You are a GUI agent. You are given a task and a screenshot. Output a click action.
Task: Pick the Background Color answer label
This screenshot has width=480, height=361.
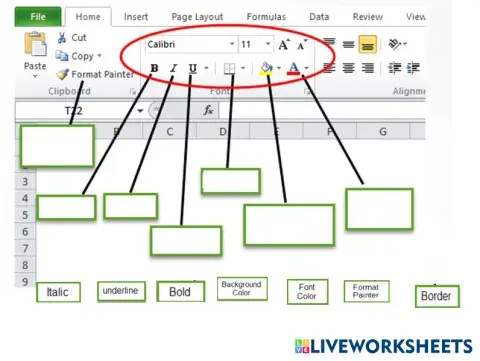242,289
